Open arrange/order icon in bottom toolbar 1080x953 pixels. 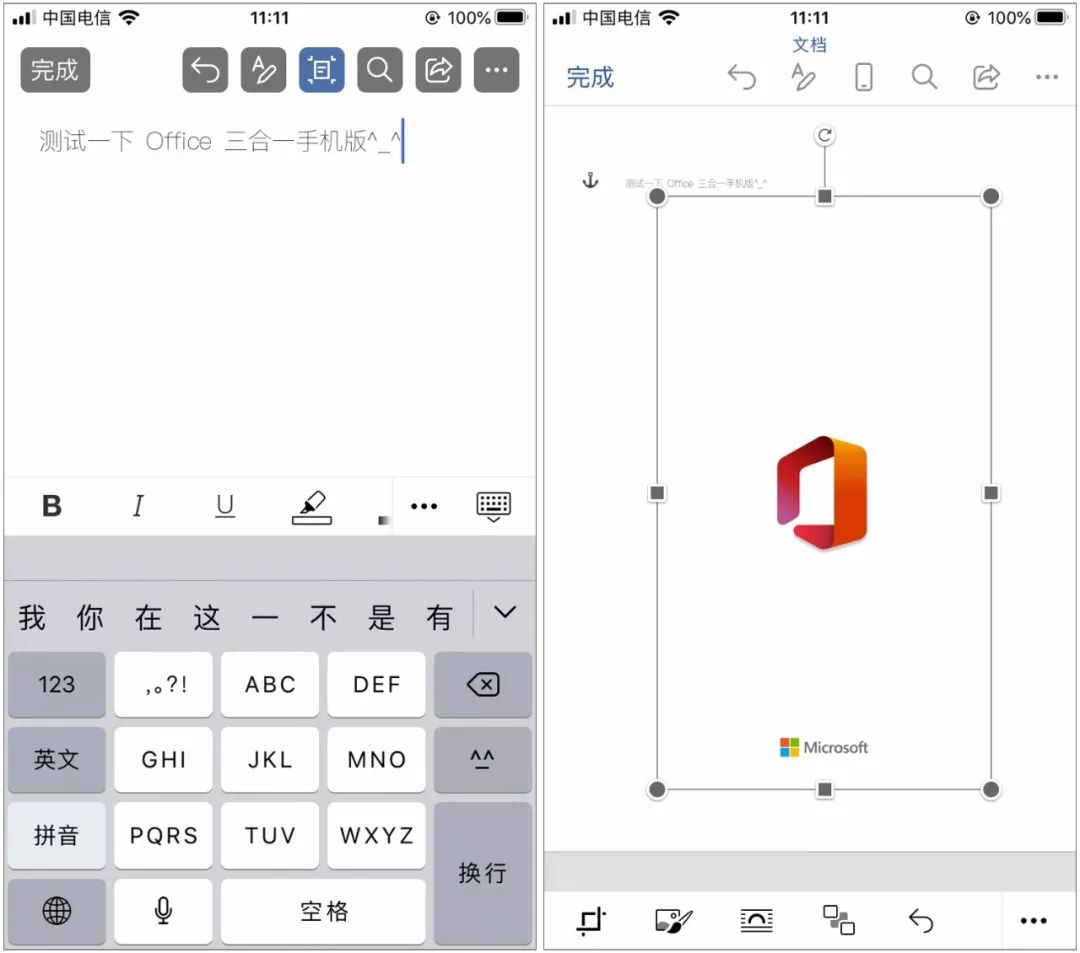tap(838, 920)
